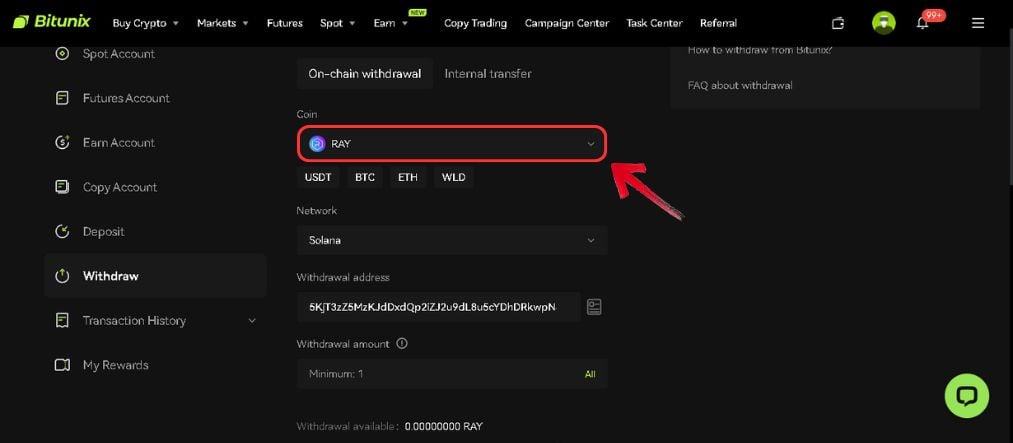Expand Markets menu

[x=223, y=23]
